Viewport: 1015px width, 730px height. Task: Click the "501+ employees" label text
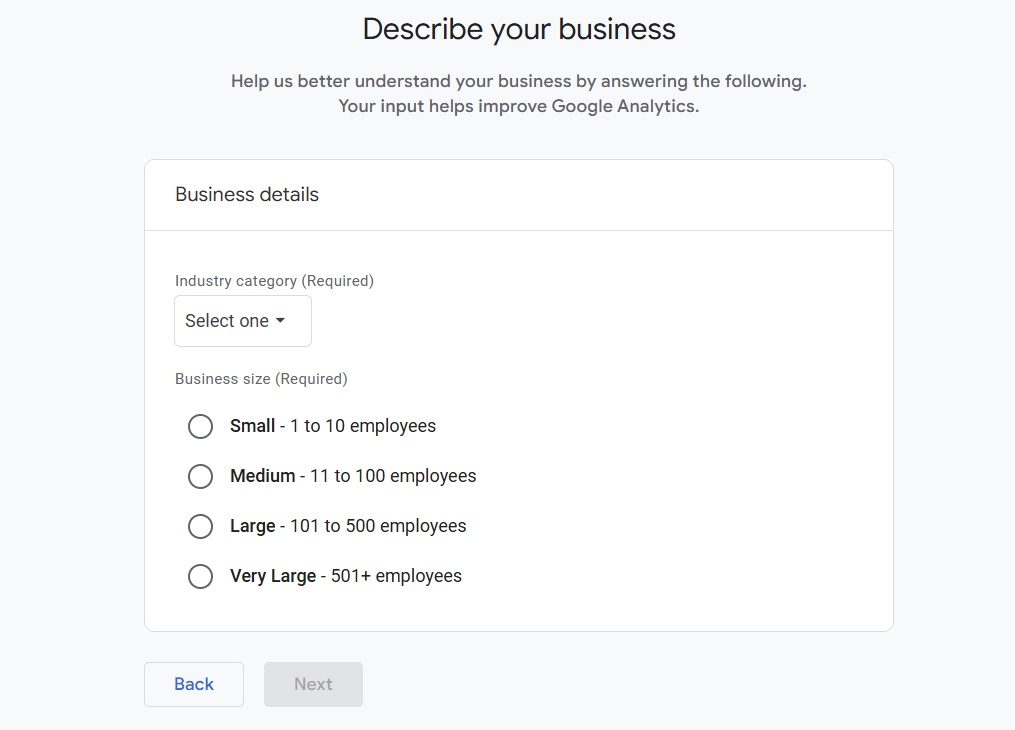coord(396,576)
